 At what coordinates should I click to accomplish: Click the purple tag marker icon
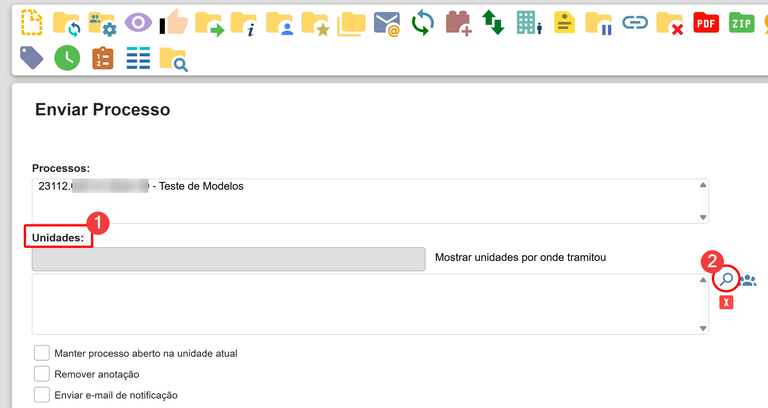(x=31, y=58)
